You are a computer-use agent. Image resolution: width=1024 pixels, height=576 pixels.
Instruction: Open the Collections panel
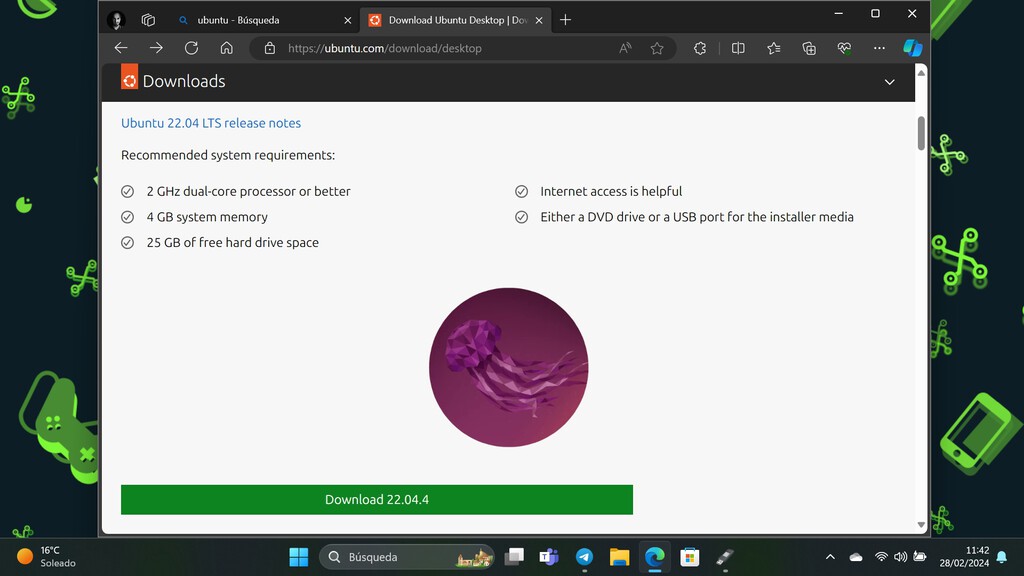click(808, 47)
